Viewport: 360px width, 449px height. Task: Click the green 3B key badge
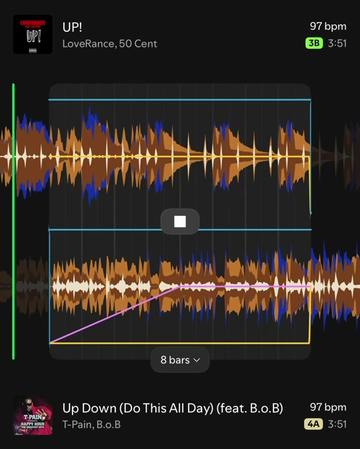point(314,43)
